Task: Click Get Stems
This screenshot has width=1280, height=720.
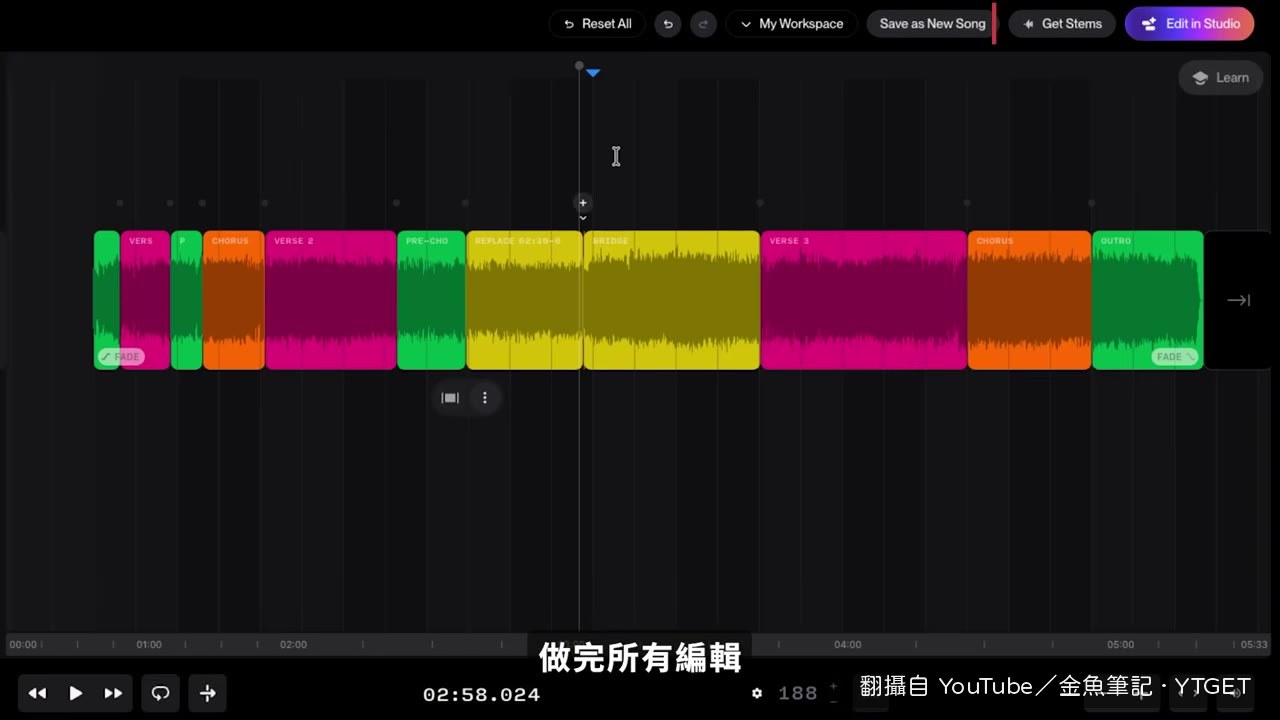Action: [x=1062, y=24]
